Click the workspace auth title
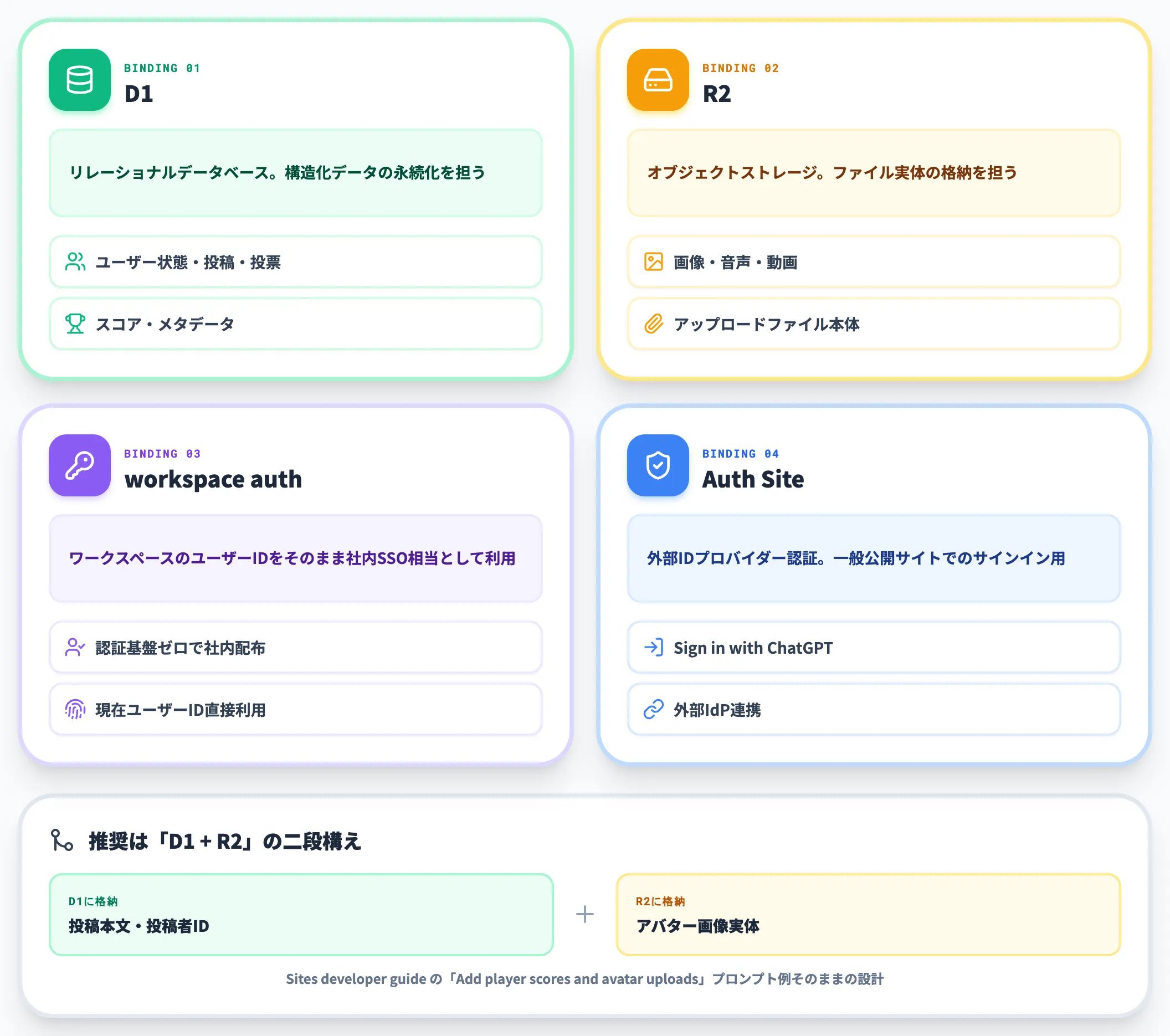The image size is (1170, 1036). click(213, 480)
